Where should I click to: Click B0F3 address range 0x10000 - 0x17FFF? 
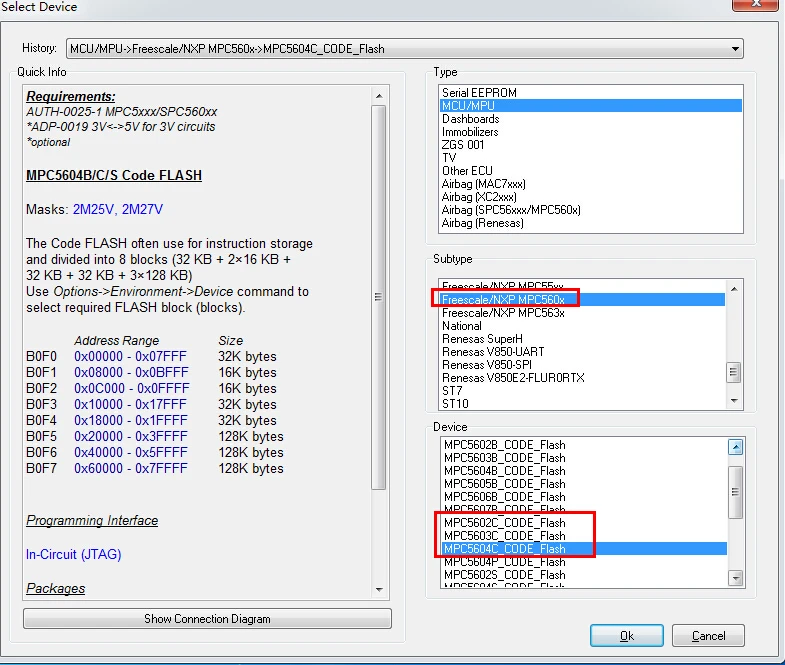pos(130,405)
